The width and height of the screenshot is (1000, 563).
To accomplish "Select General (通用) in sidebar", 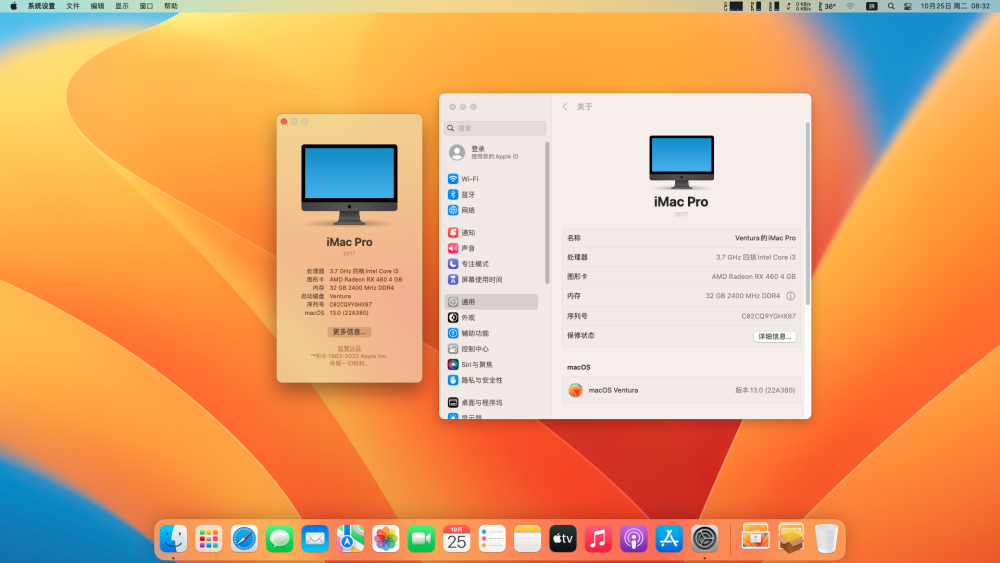I will coord(491,302).
